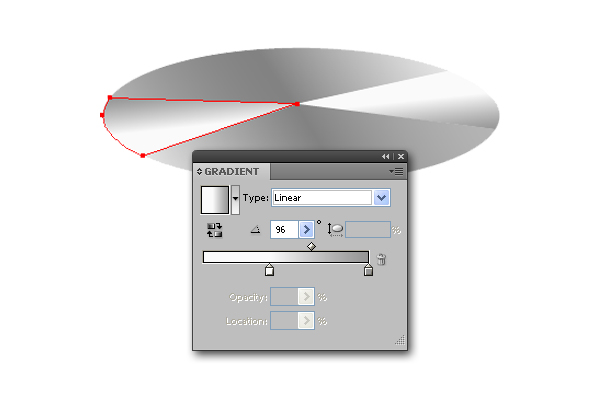Click the Delete Stop trash icon
This screenshot has width=600, height=400.
(381, 259)
